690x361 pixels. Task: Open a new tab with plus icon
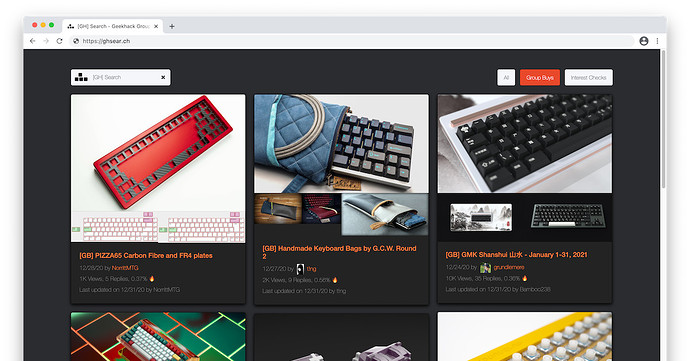(172, 26)
